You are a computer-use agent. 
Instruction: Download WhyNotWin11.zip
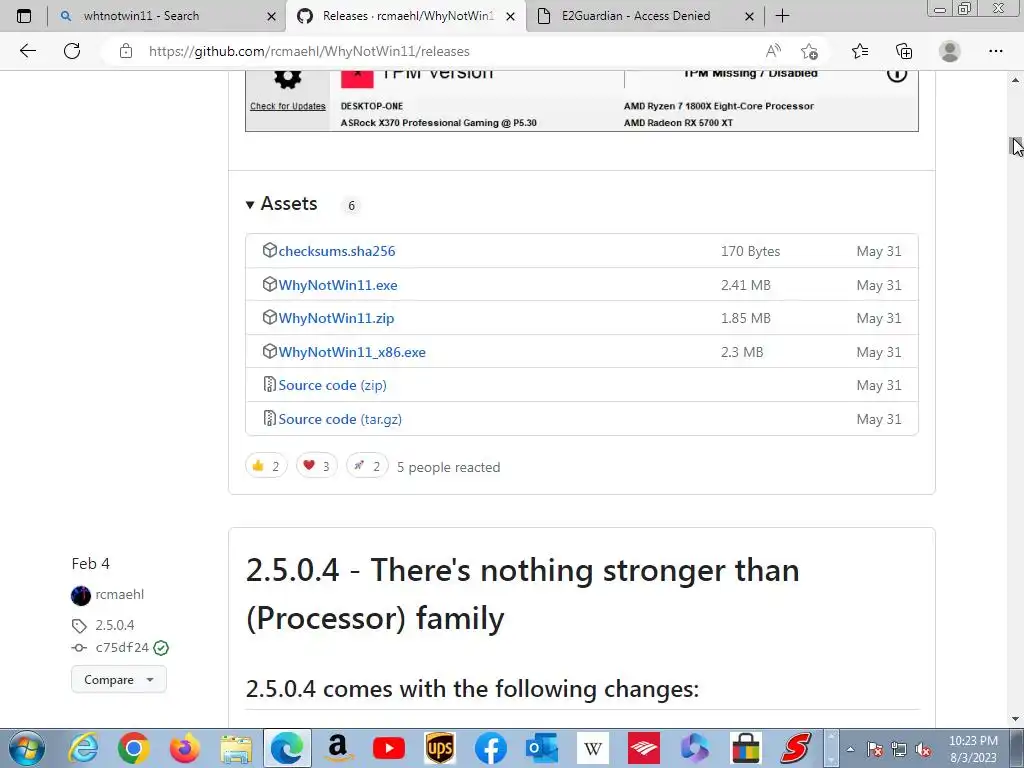[336, 319]
